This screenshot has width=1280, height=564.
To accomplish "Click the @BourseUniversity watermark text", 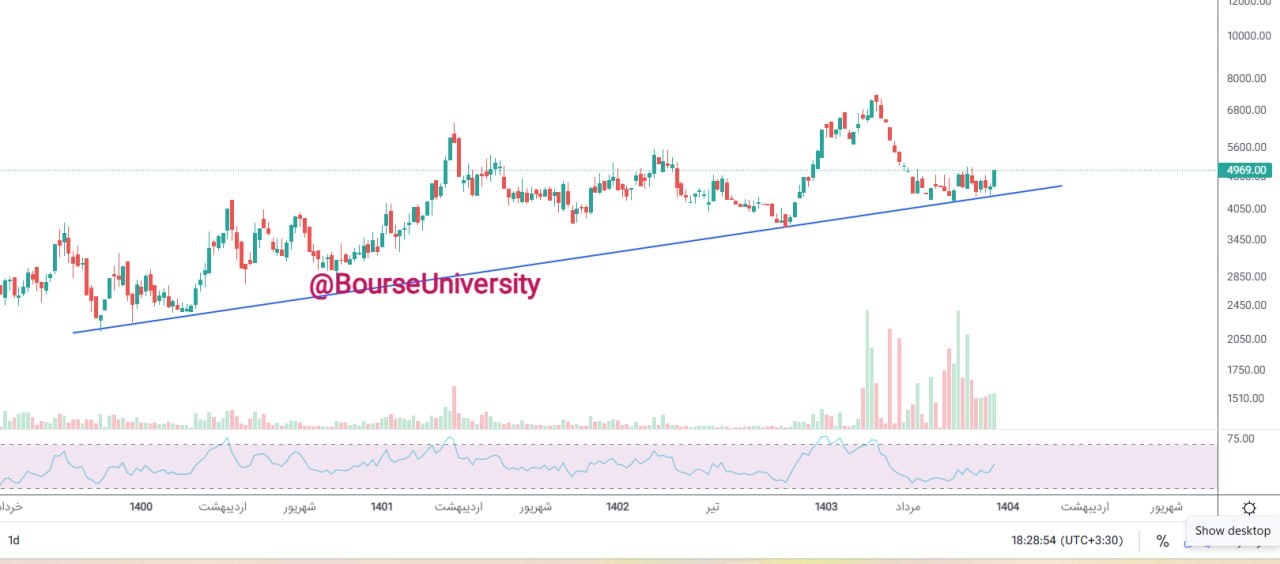I will coord(424,285).
